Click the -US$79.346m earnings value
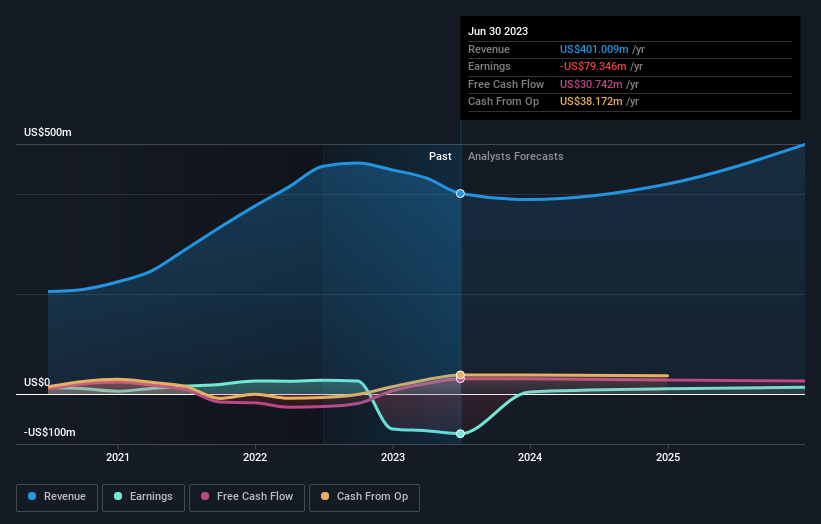Screen dimensions: 821x524 pyautogui.click(x=593, y=66)
